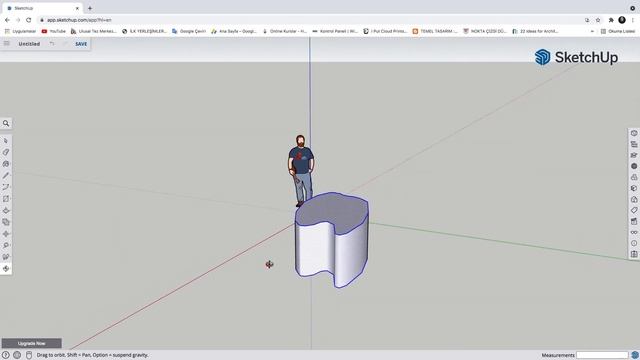This screenshot has height=360, width=640.
Task: Open the TEMEL TASARIM bookmark
Action: coord(435,31)
